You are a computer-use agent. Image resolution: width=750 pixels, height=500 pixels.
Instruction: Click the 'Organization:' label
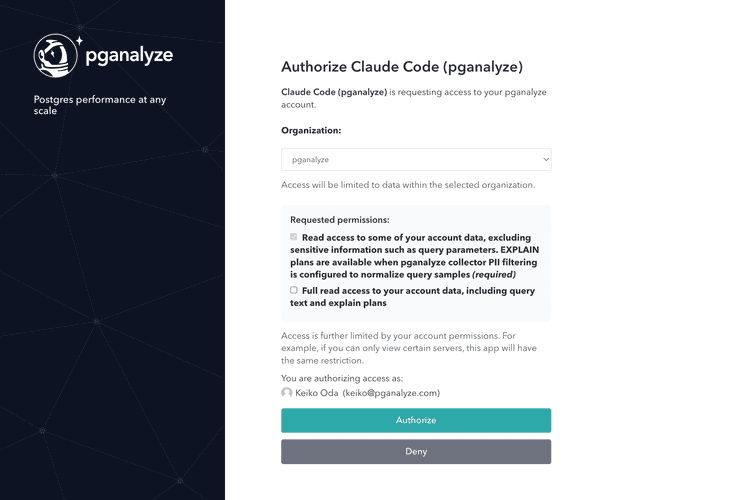click(x=311, y=130)
